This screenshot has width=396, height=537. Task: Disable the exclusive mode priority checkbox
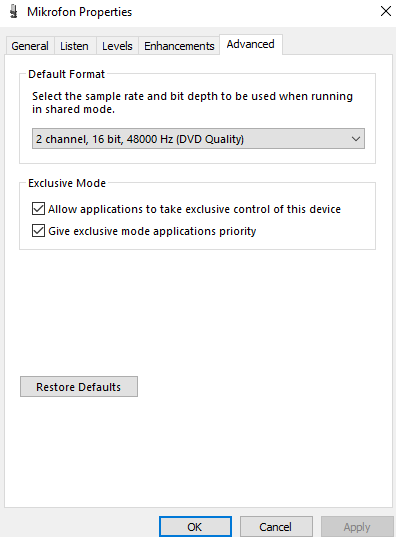(x=38, y=231)
